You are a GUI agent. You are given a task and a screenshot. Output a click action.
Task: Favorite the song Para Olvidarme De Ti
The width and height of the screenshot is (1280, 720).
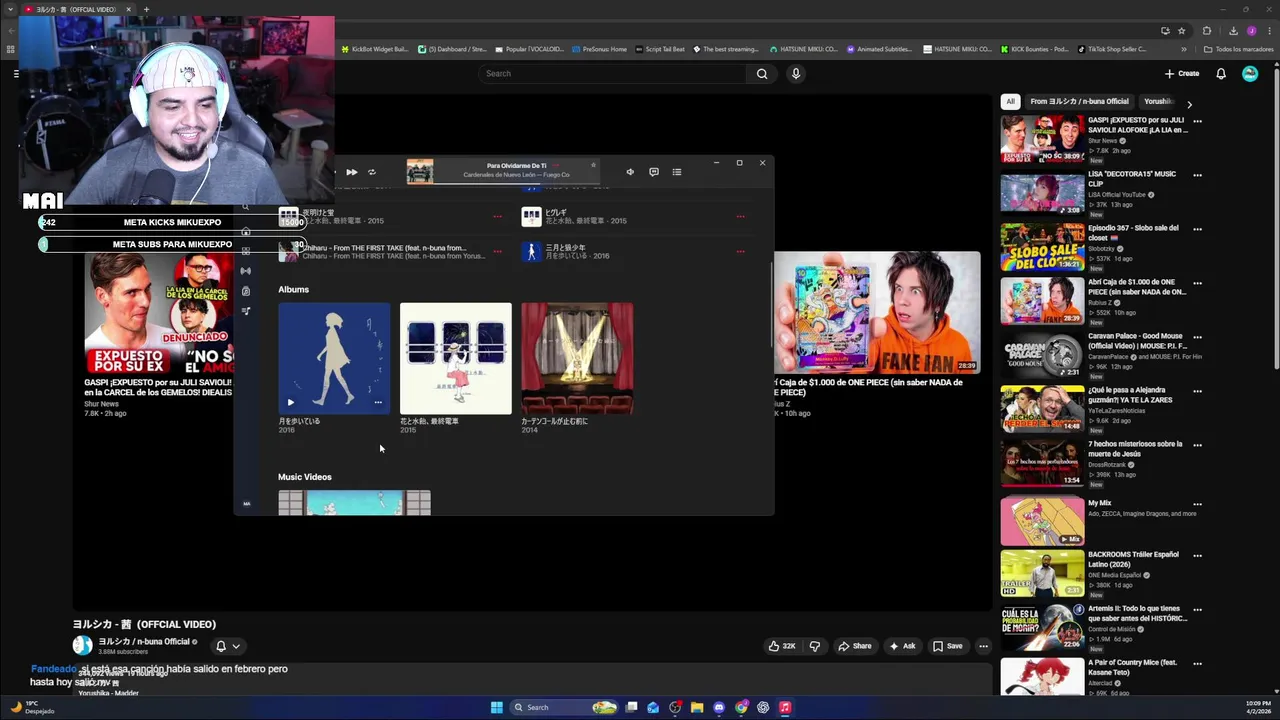coord(593,165)
